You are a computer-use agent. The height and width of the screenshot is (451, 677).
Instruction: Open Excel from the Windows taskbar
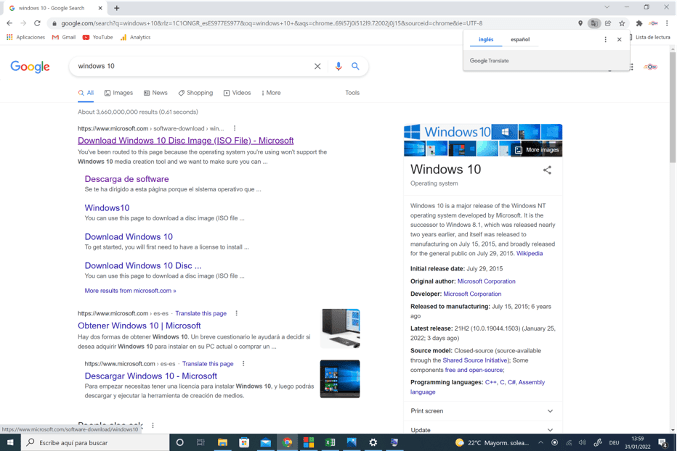[329, 442]
